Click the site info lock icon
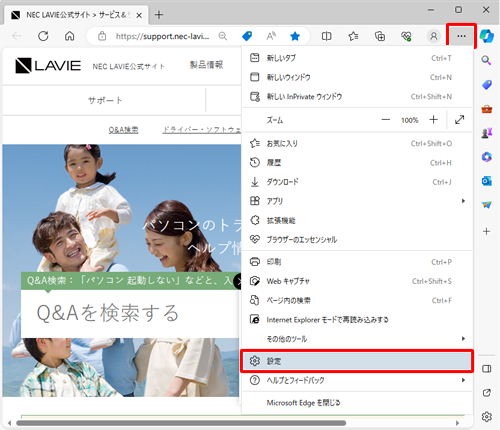 pos(102,36)
